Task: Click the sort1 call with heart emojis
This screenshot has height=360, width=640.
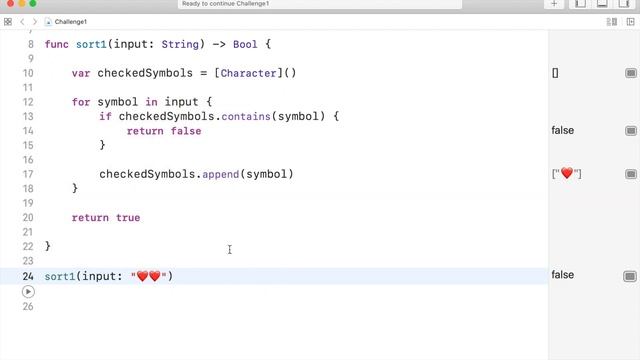Action: click(x=109, y=276)
